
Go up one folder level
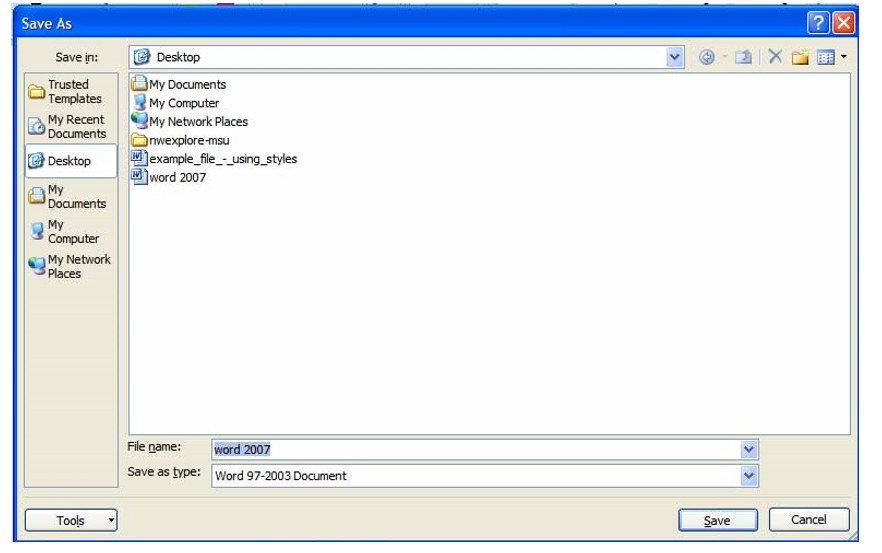pos(743,57)
